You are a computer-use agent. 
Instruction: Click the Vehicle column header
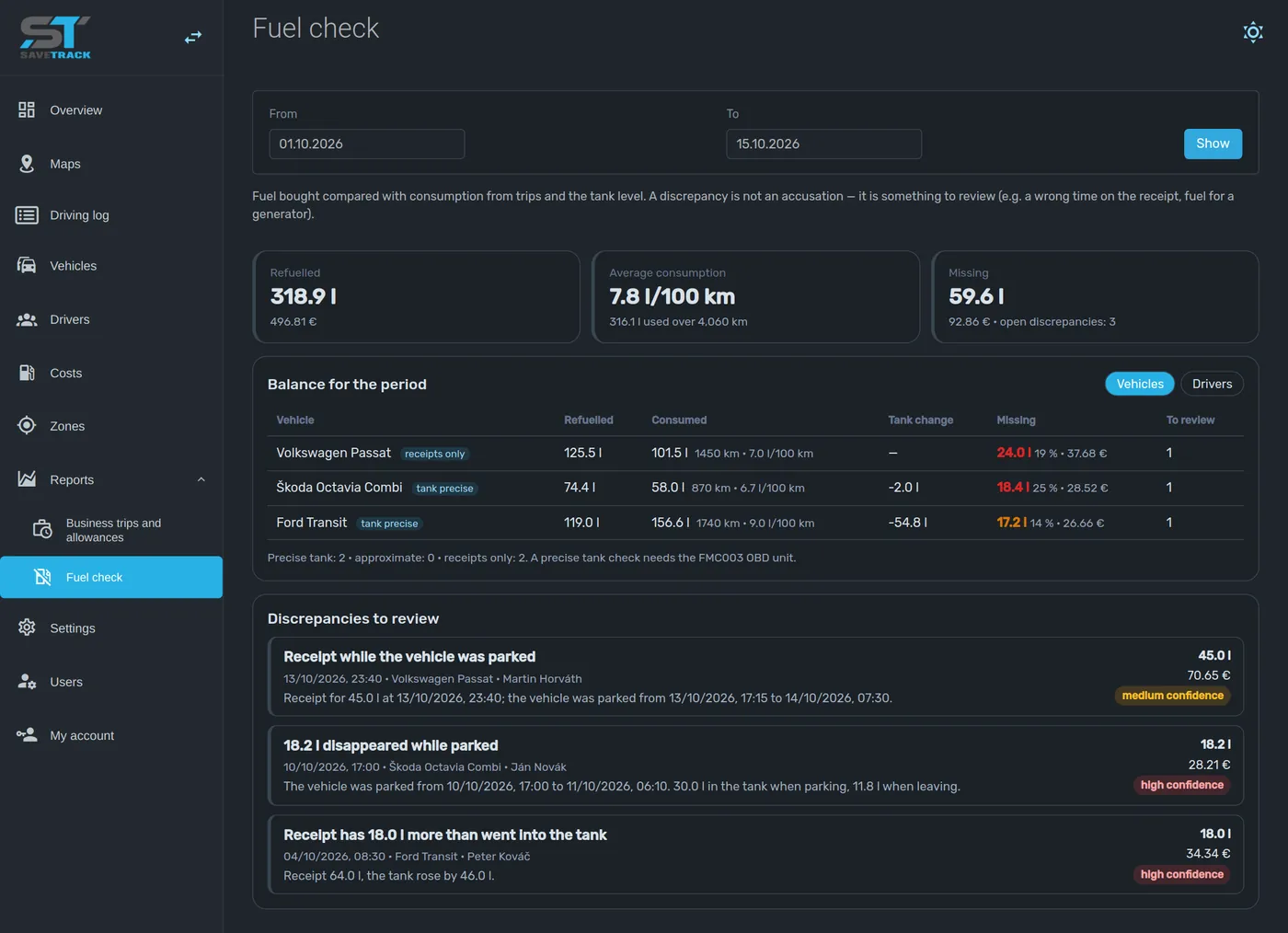(x=295, y=420)
